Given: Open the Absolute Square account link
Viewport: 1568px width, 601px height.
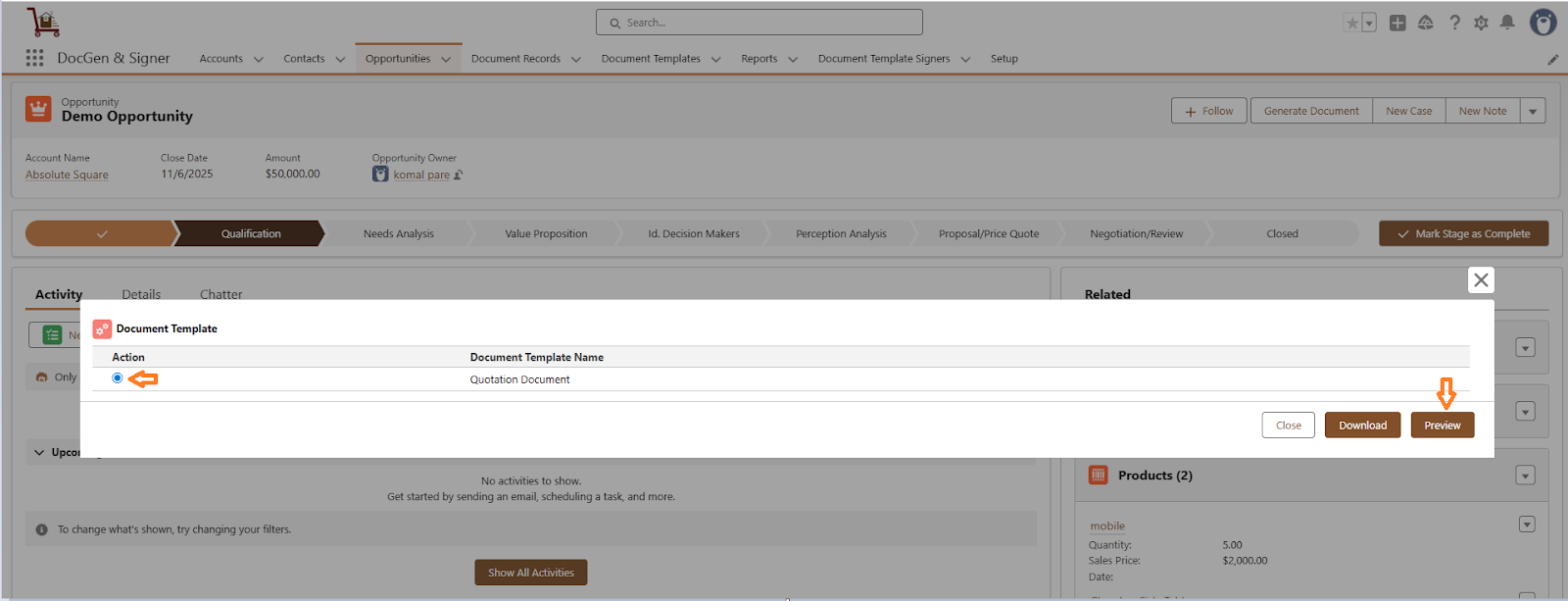Looking at the screenshot, I should (67, 175).
